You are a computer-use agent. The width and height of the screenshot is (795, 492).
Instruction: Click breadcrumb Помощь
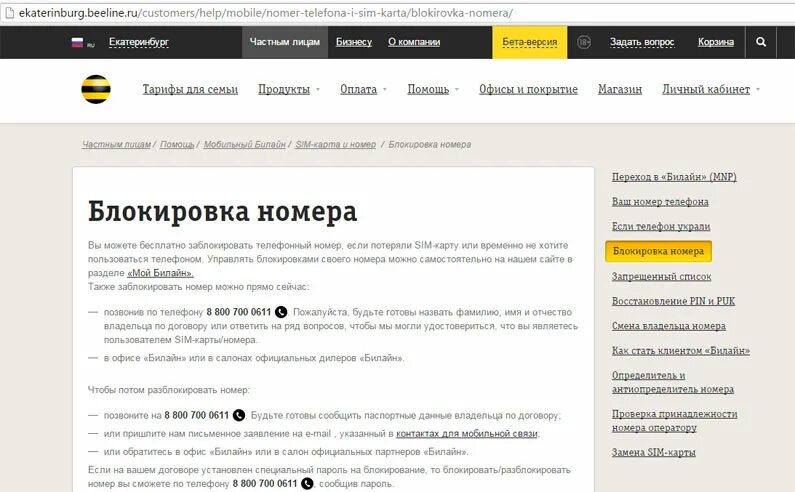tap(177, 145)
